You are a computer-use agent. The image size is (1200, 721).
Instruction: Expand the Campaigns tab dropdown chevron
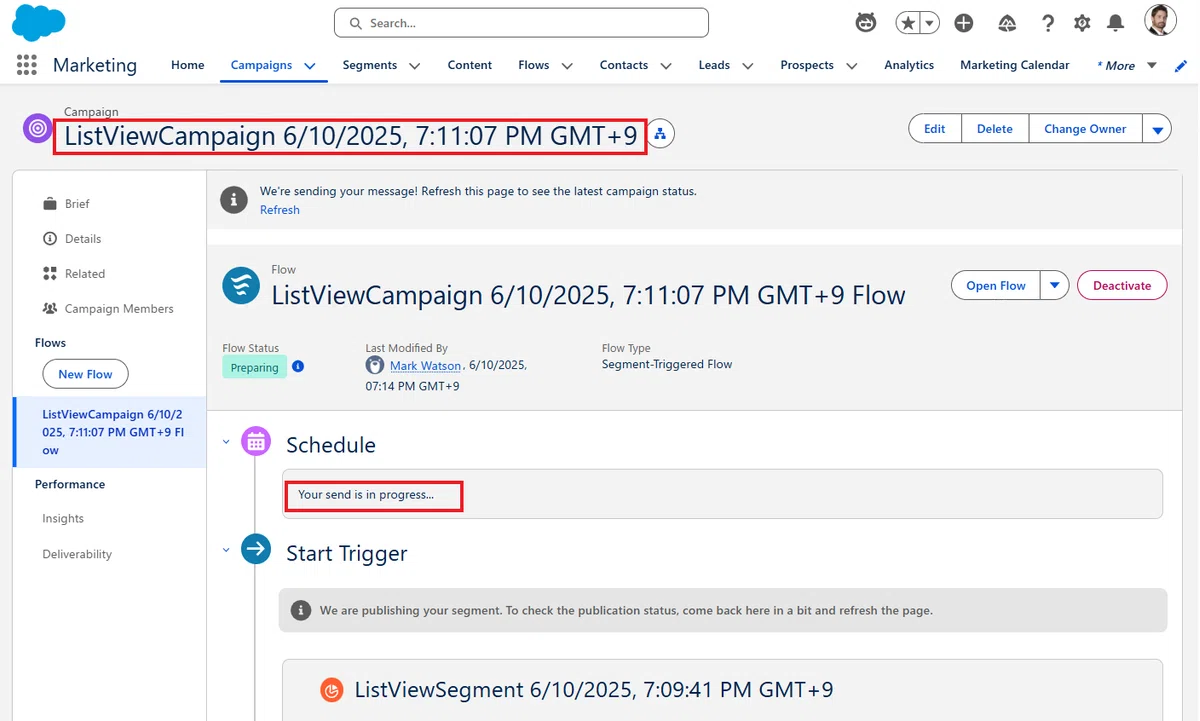(x=310, y=66)
